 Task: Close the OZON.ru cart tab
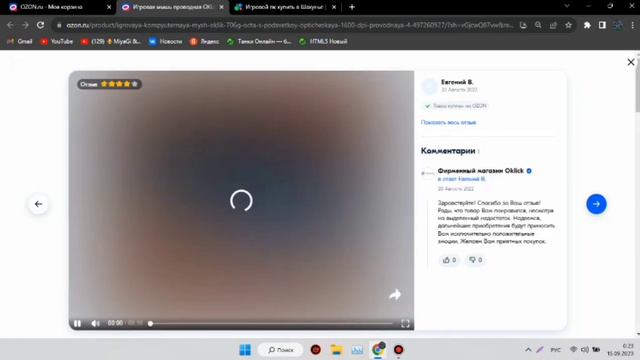point(109,7)
